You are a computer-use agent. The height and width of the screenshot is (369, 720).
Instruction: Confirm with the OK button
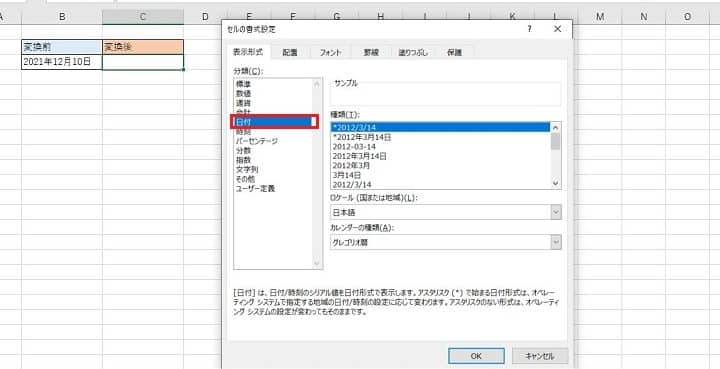[x=476, y=356]
